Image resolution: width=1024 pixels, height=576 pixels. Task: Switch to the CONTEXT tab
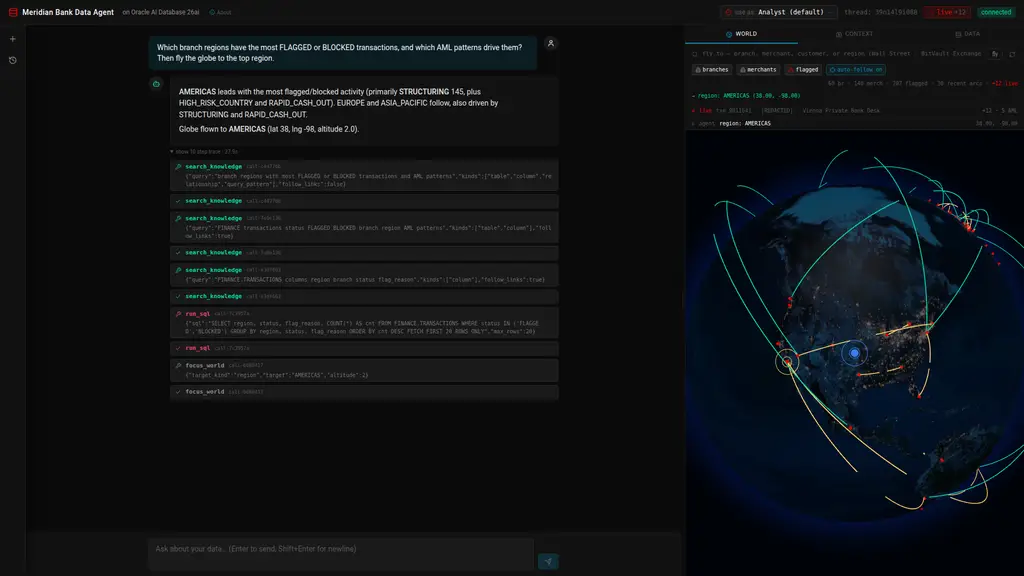click(854, 34)
